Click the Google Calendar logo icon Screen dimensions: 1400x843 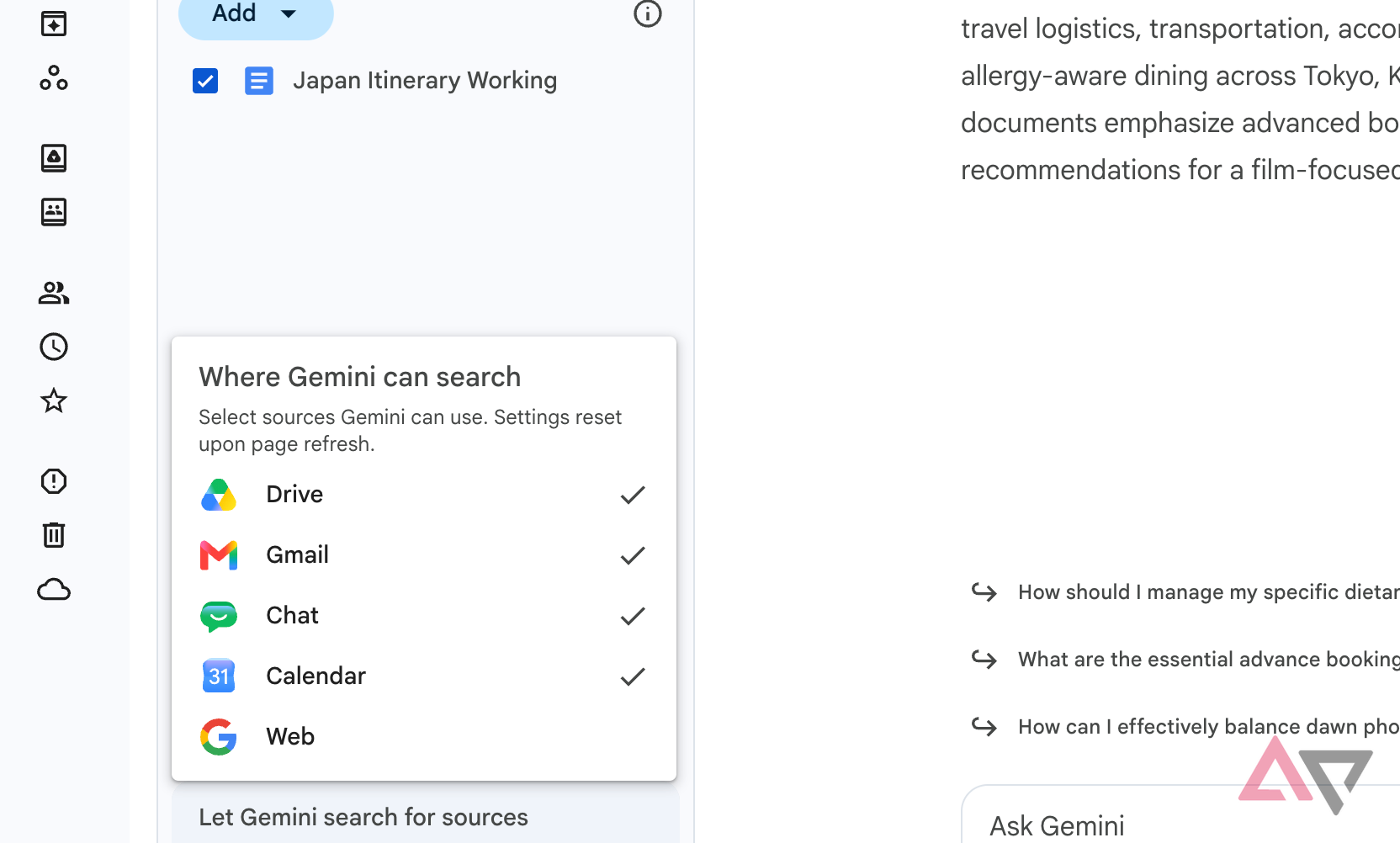[219, 676]
